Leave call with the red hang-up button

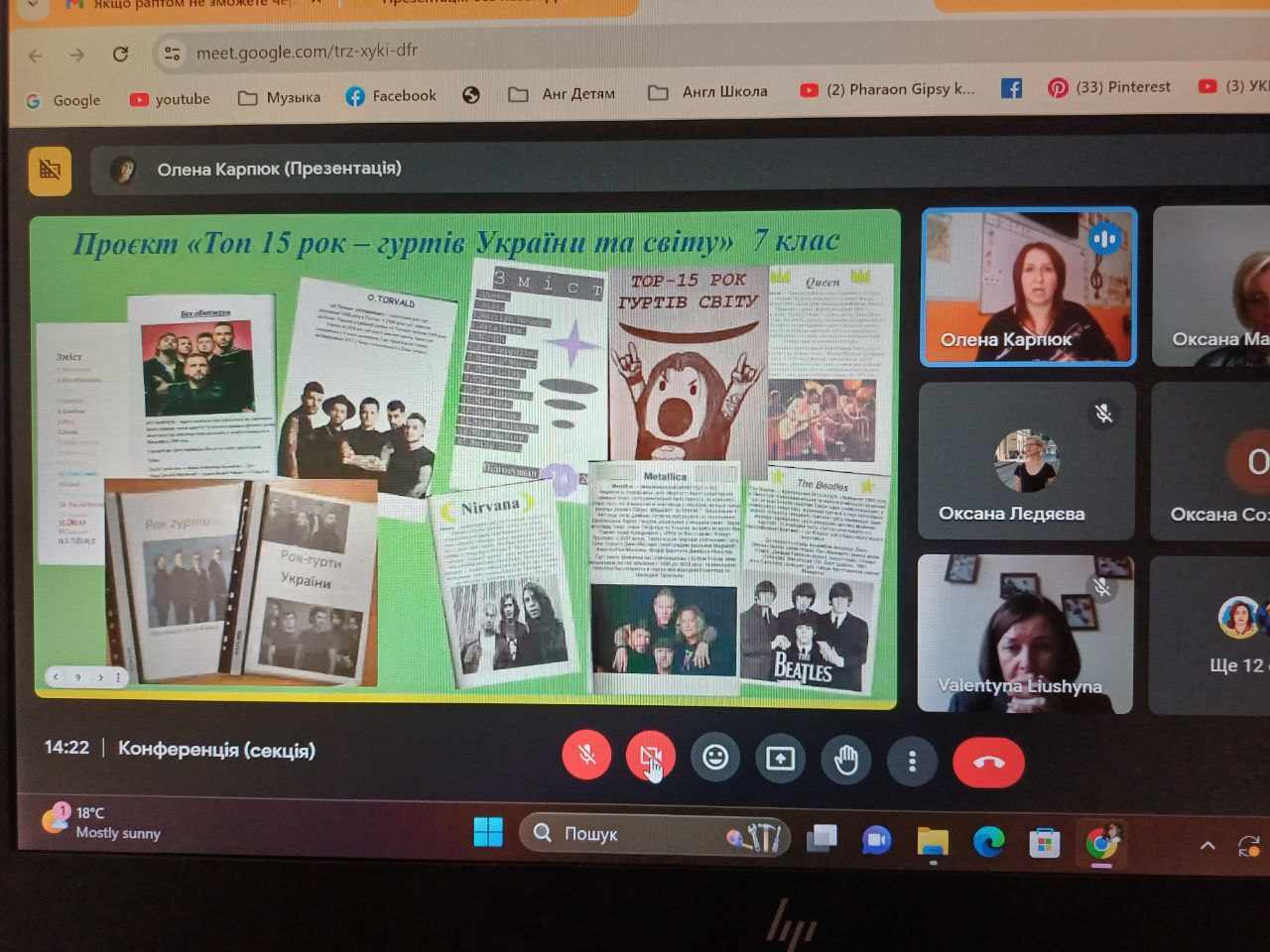coord(988,763)
